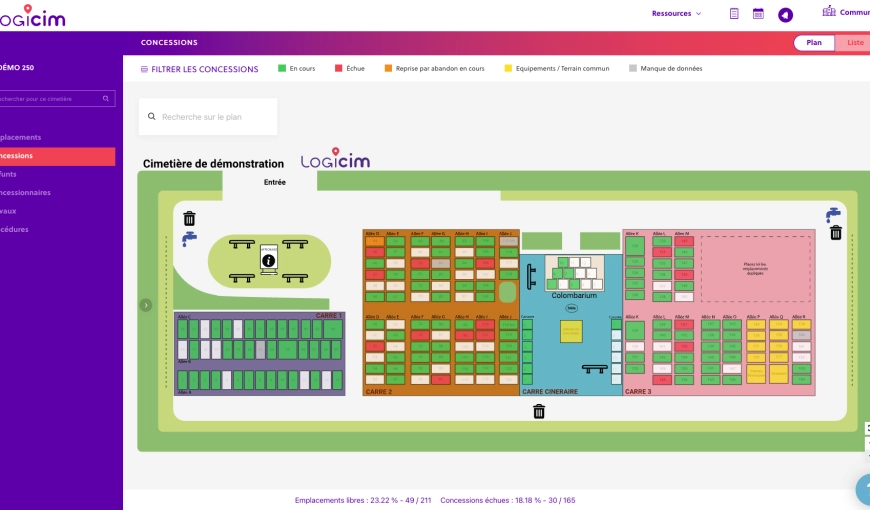Open Défunts in the sidebar menu
870x510 pixels.
[x=8, y=174]
